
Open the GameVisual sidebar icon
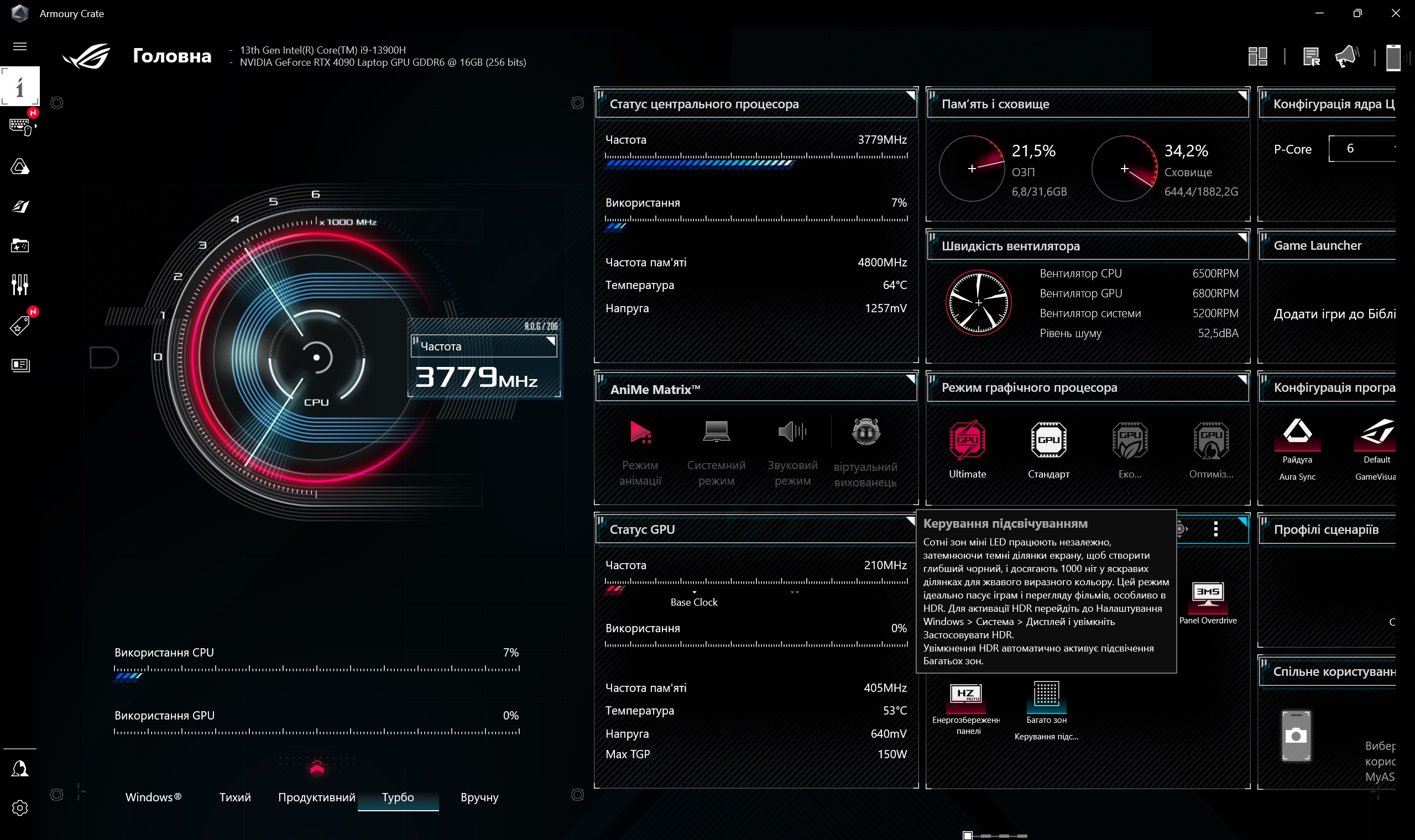20,207
